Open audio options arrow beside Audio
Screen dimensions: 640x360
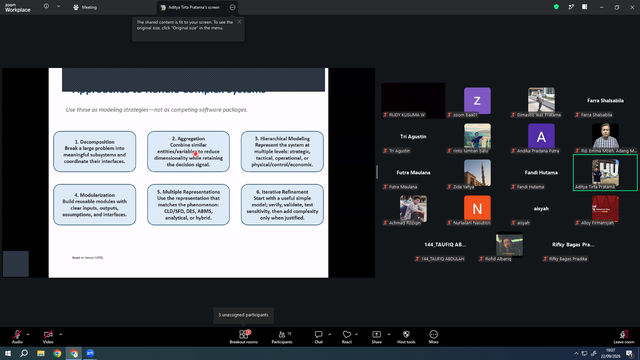click(x=28, y=334)
